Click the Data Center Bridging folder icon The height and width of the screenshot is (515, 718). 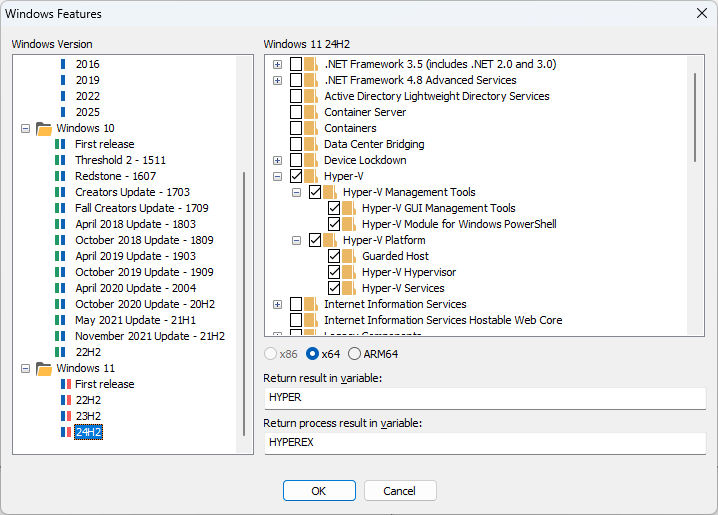click(x=311, y=144)
